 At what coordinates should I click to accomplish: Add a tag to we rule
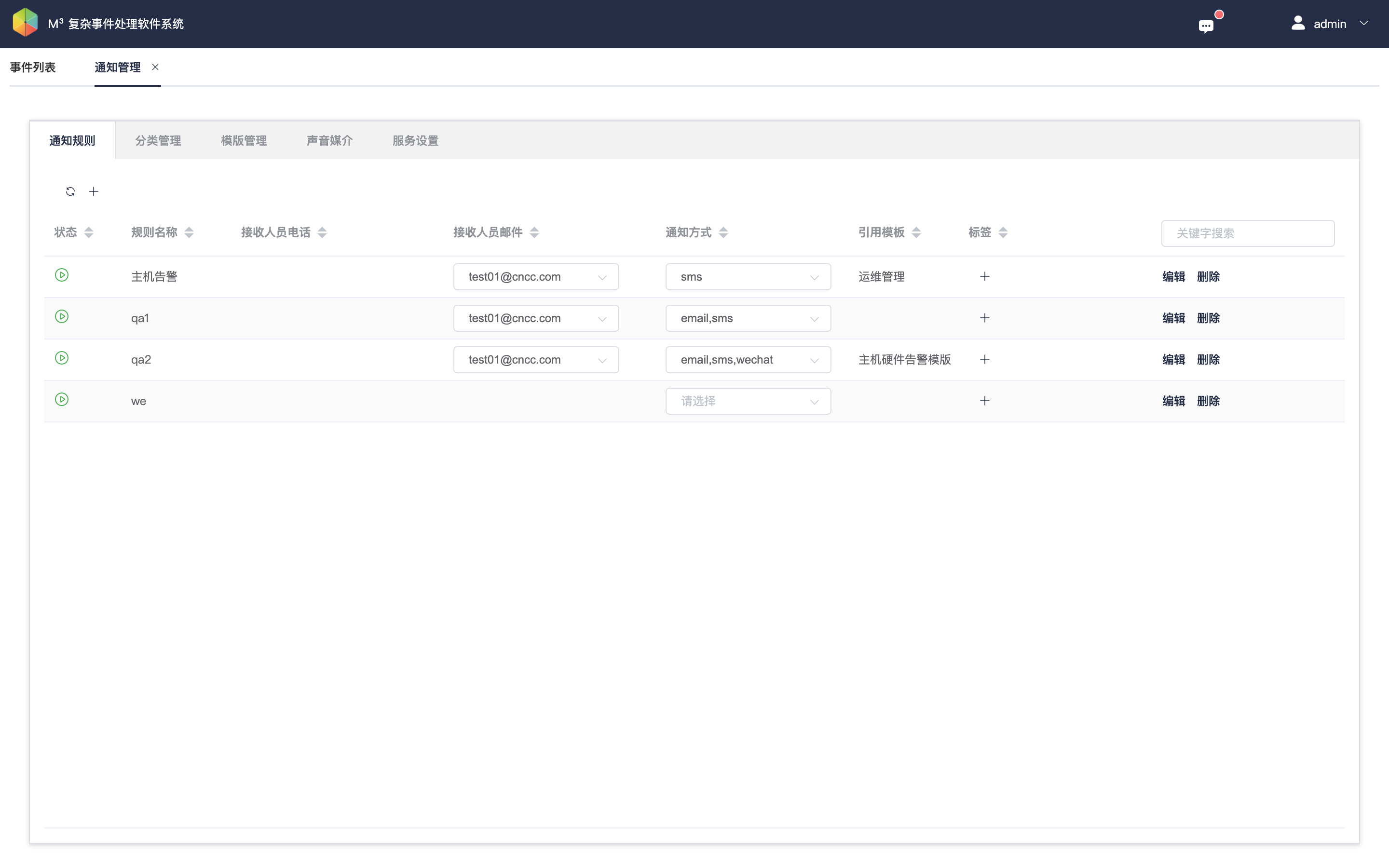coord(984,401)
